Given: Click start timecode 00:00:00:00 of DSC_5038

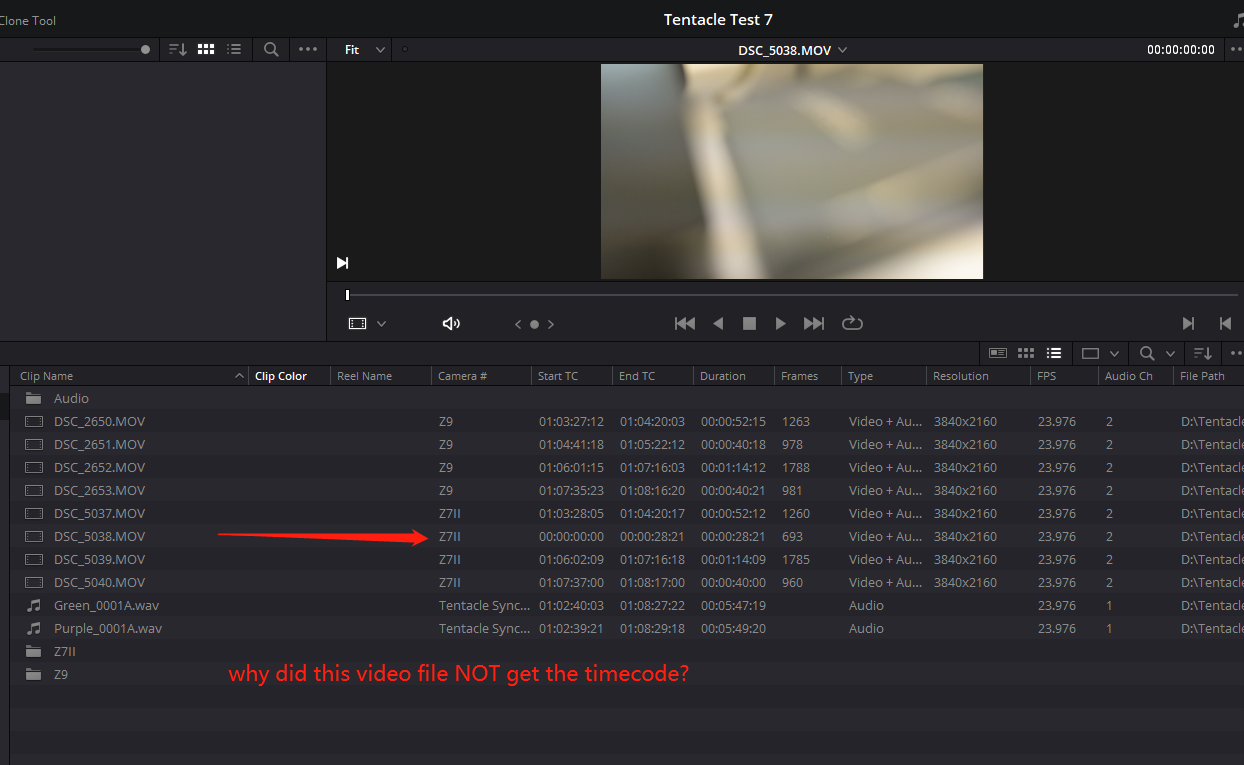Looking at the screenshot, I should pyautogui.click(x=571, y=536).
